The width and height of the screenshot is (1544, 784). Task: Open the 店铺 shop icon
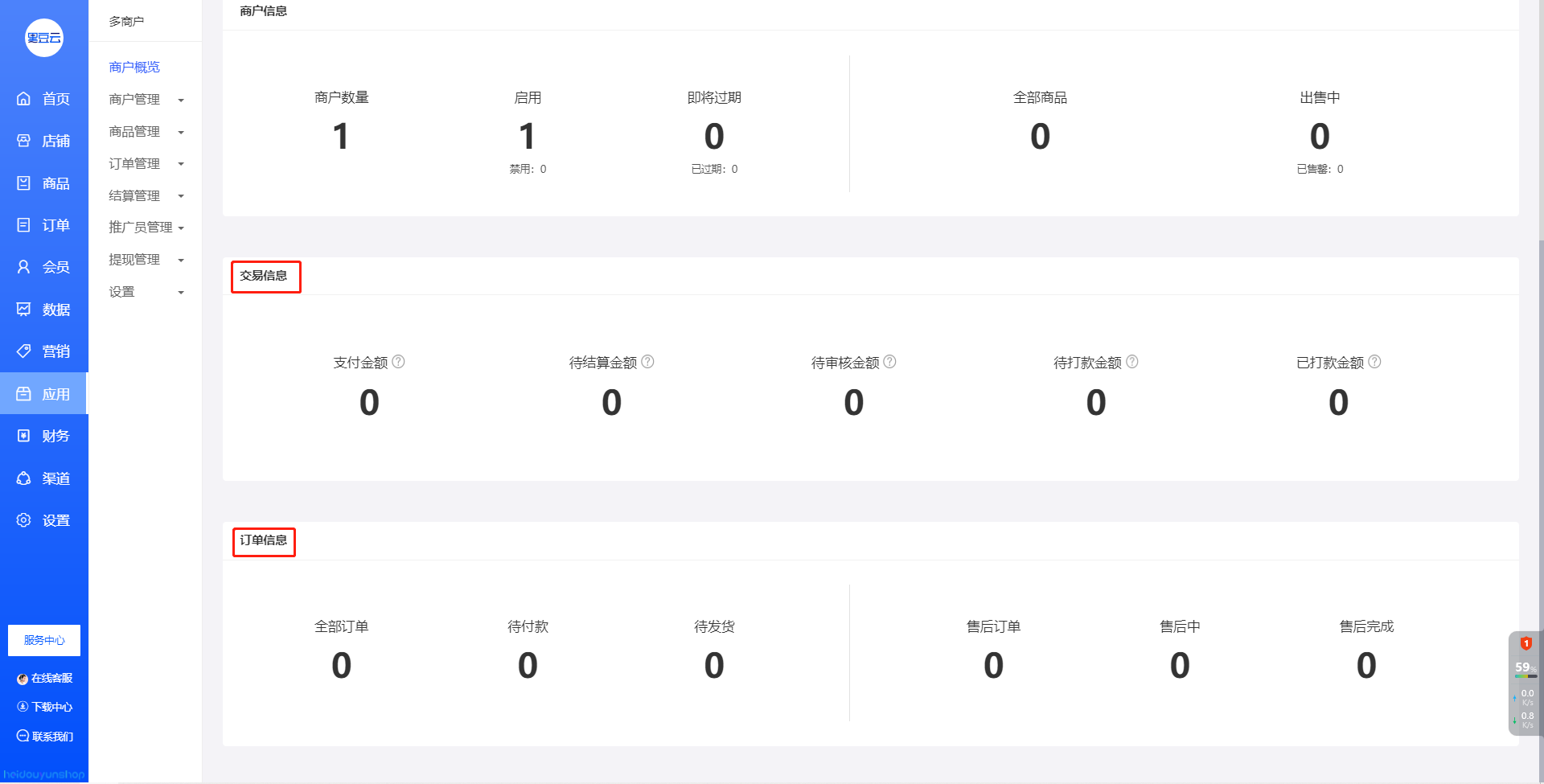[x=23, y=141]
